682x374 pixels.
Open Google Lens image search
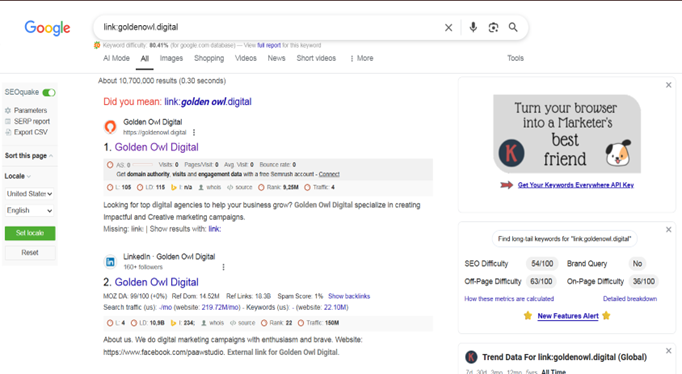(x=493, y=28)
